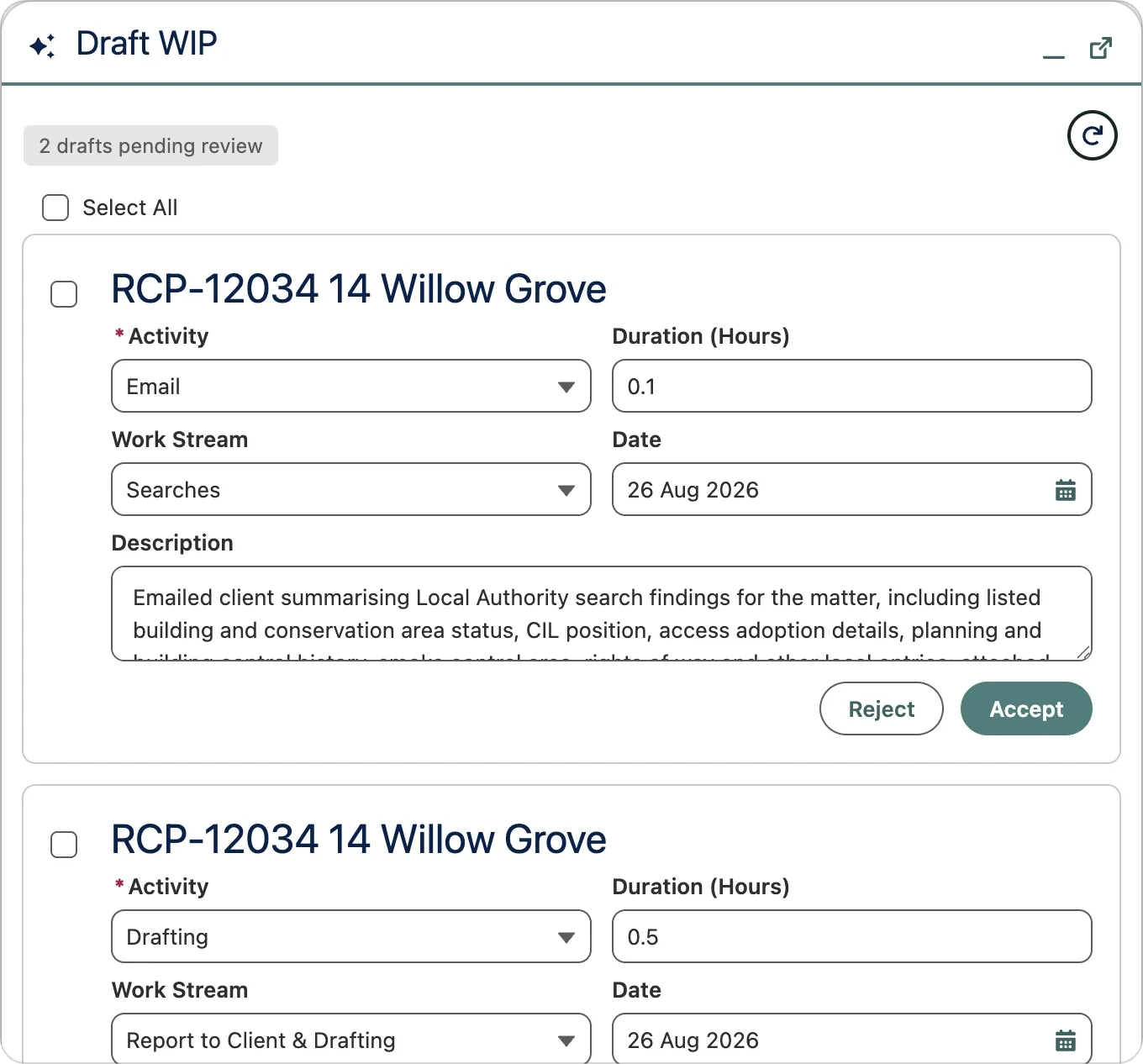This screenshot has width=1143, height=1064.
Task: Open calendar picker in Drafting draft date field
Action: [1065, 1040]
